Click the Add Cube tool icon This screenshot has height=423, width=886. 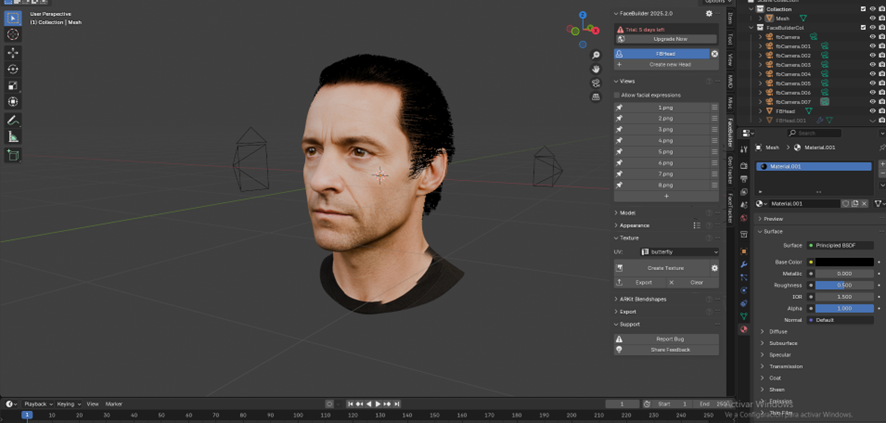pyautogui.click(x=13, y=156)
